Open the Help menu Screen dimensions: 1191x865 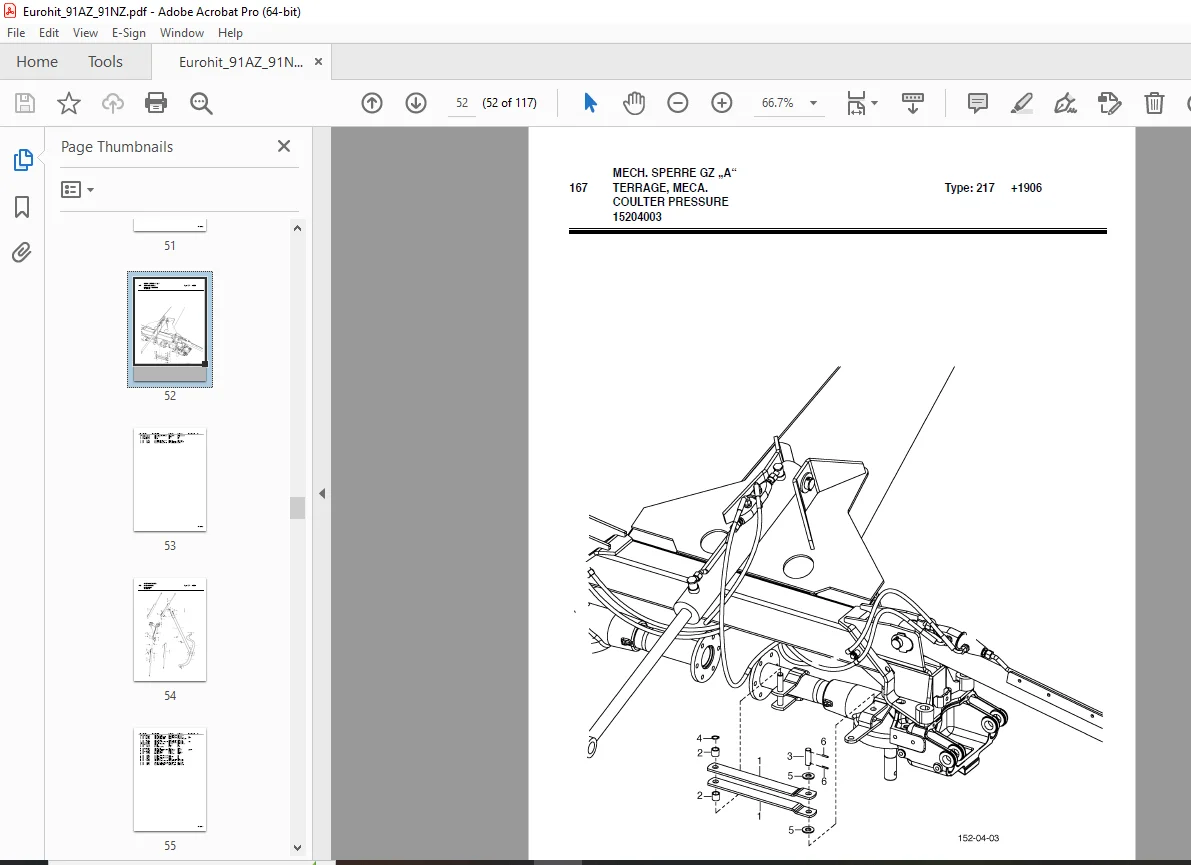click(230, 33)
